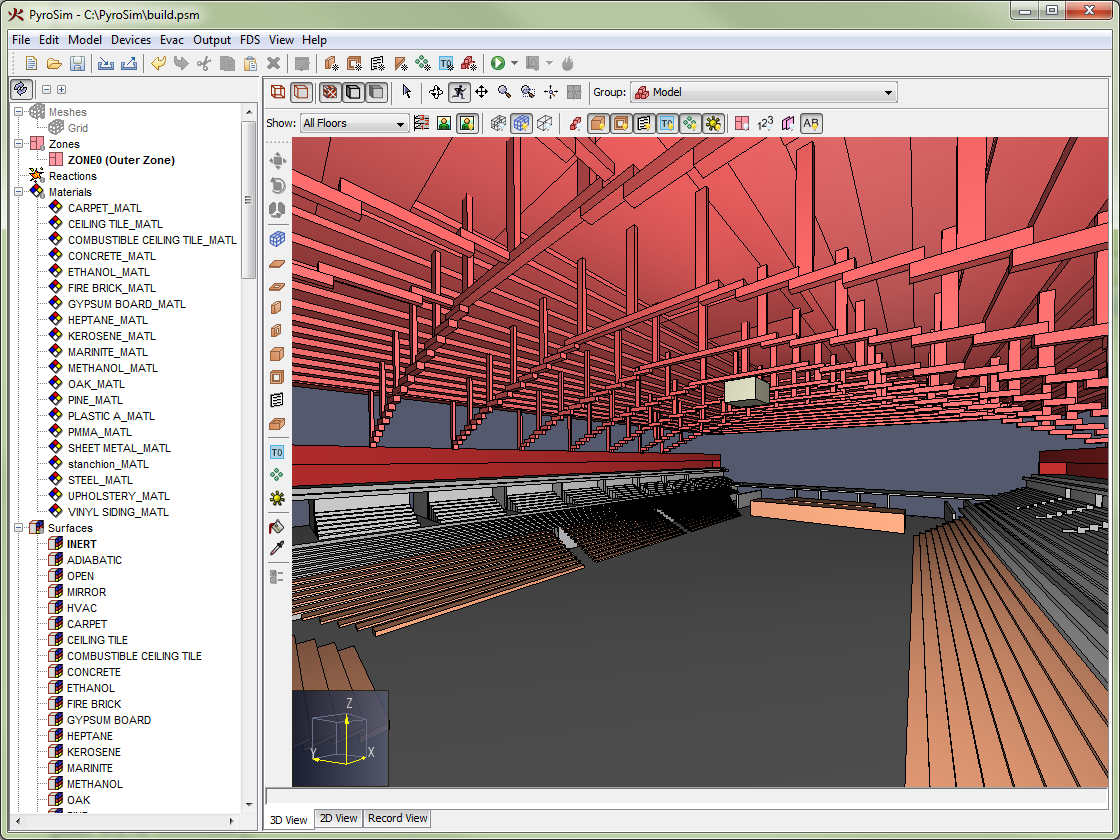
Task: Open the Output menu
Action: [x=211, y=40]
